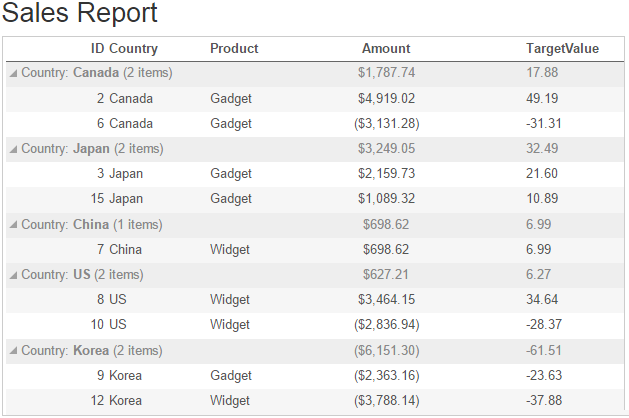
Task: Collapse the China country group
Action: tap(13, 225)
